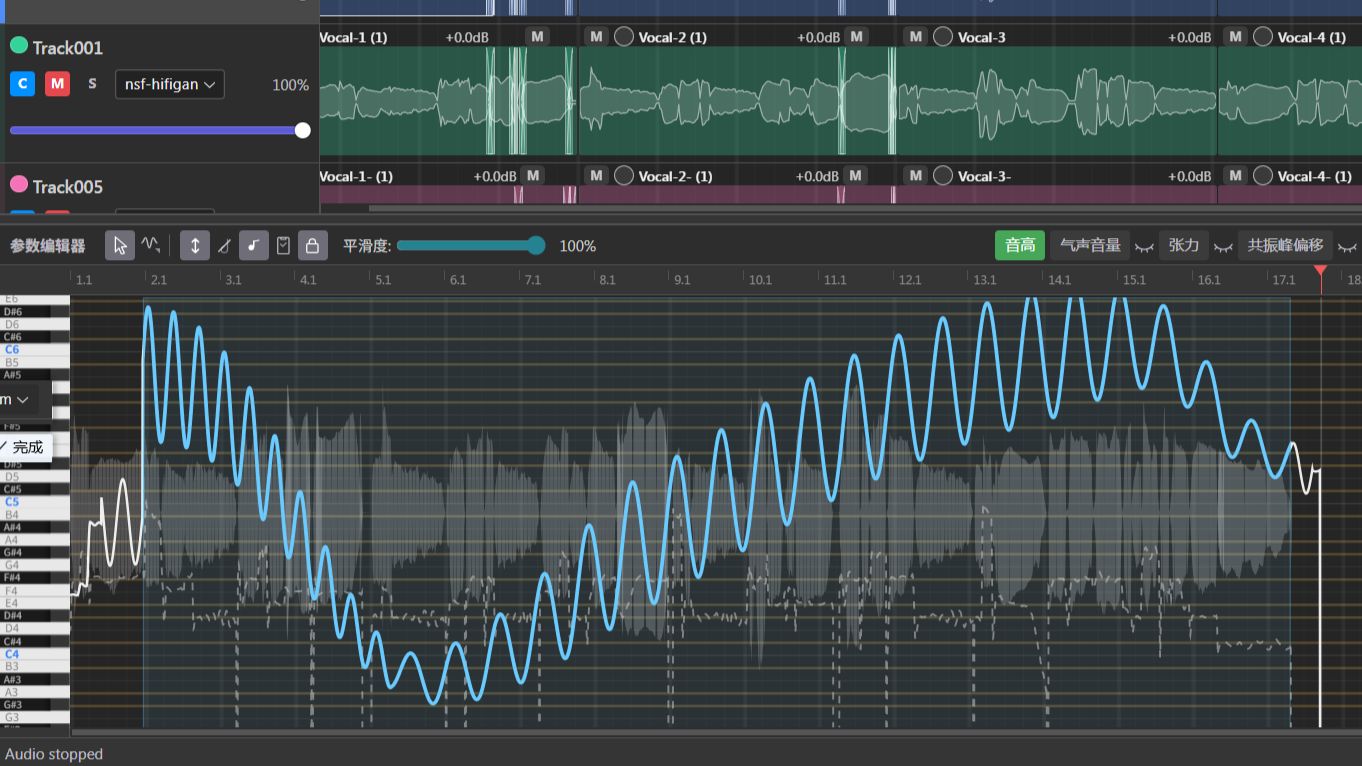Screen dimensions: 1362x766
Task: Switch to the 共振峰偏移 parameter tab
Action: tap(1285, 245)
